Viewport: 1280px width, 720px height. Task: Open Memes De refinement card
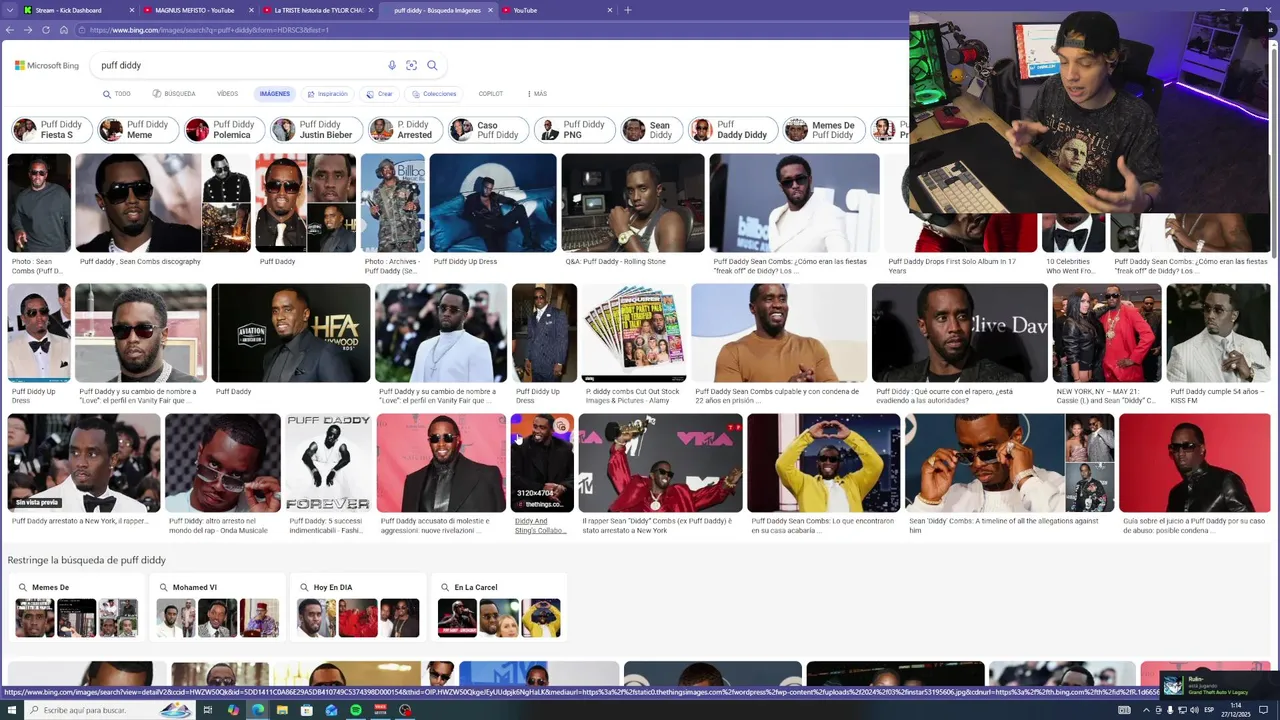click(x=77, y=608)
